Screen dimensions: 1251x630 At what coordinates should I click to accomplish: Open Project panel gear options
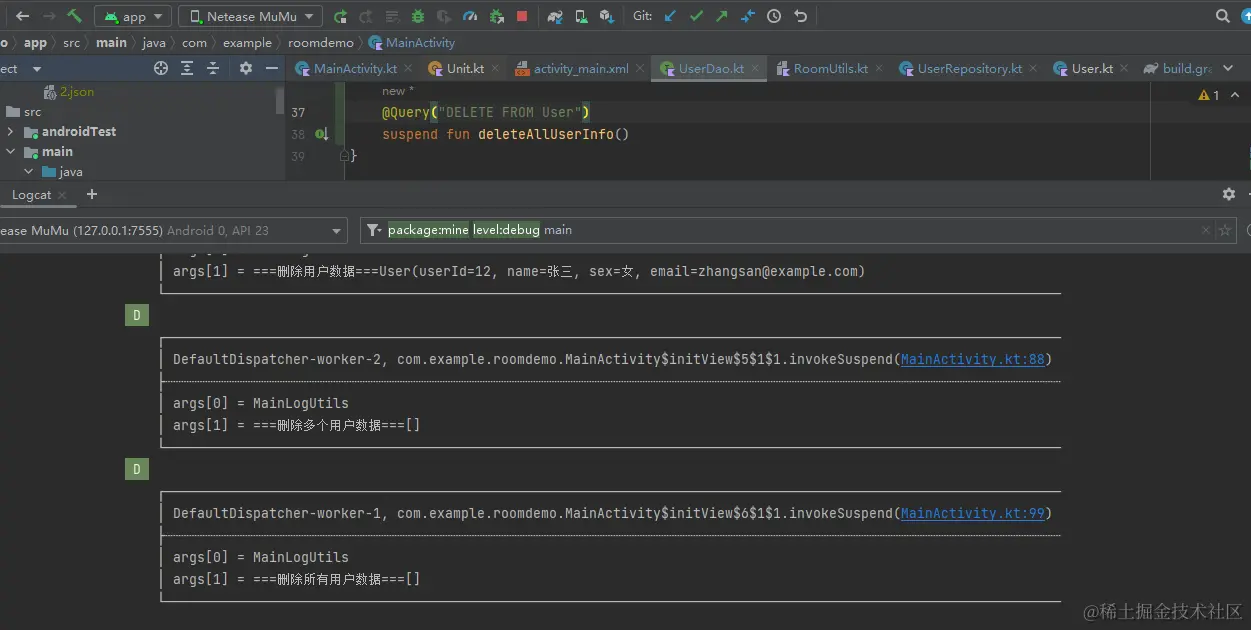click(246, 68)
